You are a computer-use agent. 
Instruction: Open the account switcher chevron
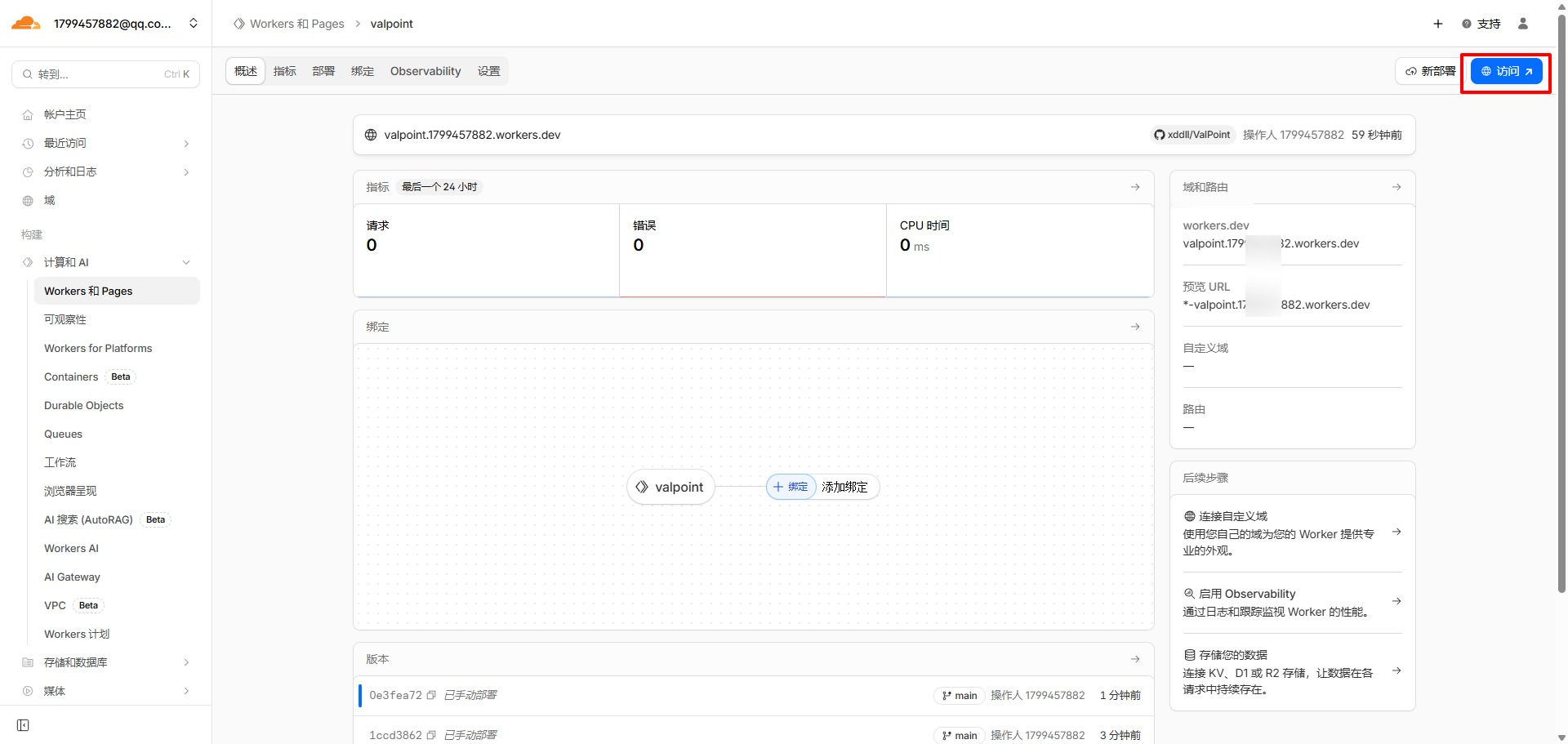click(194, 23)
